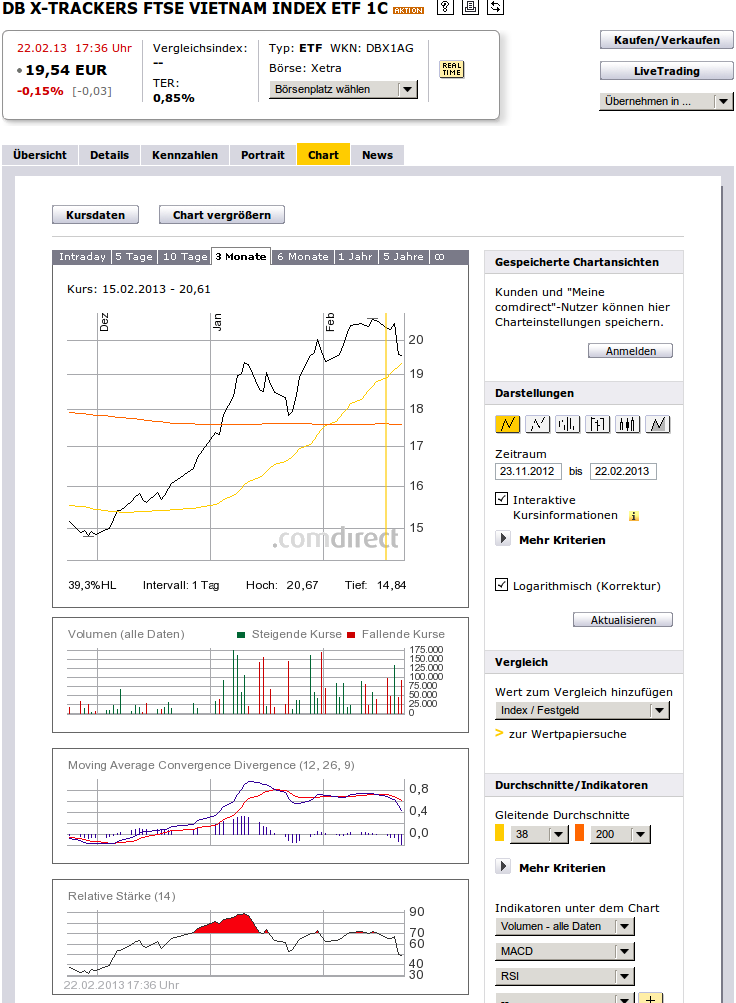
Task: Click the refresh arrows icon in header
Action: pos(495,7)
